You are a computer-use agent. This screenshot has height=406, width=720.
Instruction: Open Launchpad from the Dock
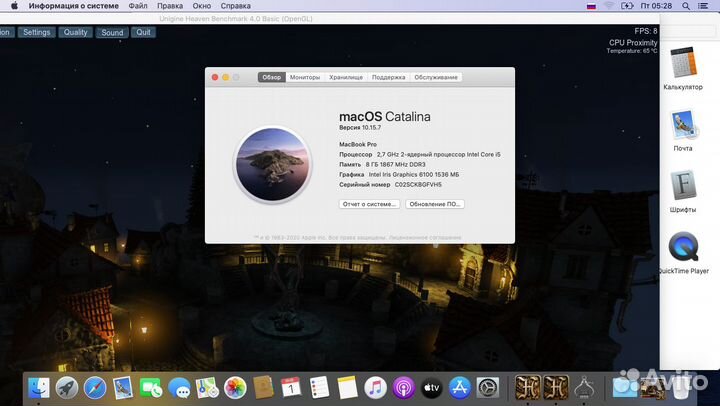tap(67, 388)
